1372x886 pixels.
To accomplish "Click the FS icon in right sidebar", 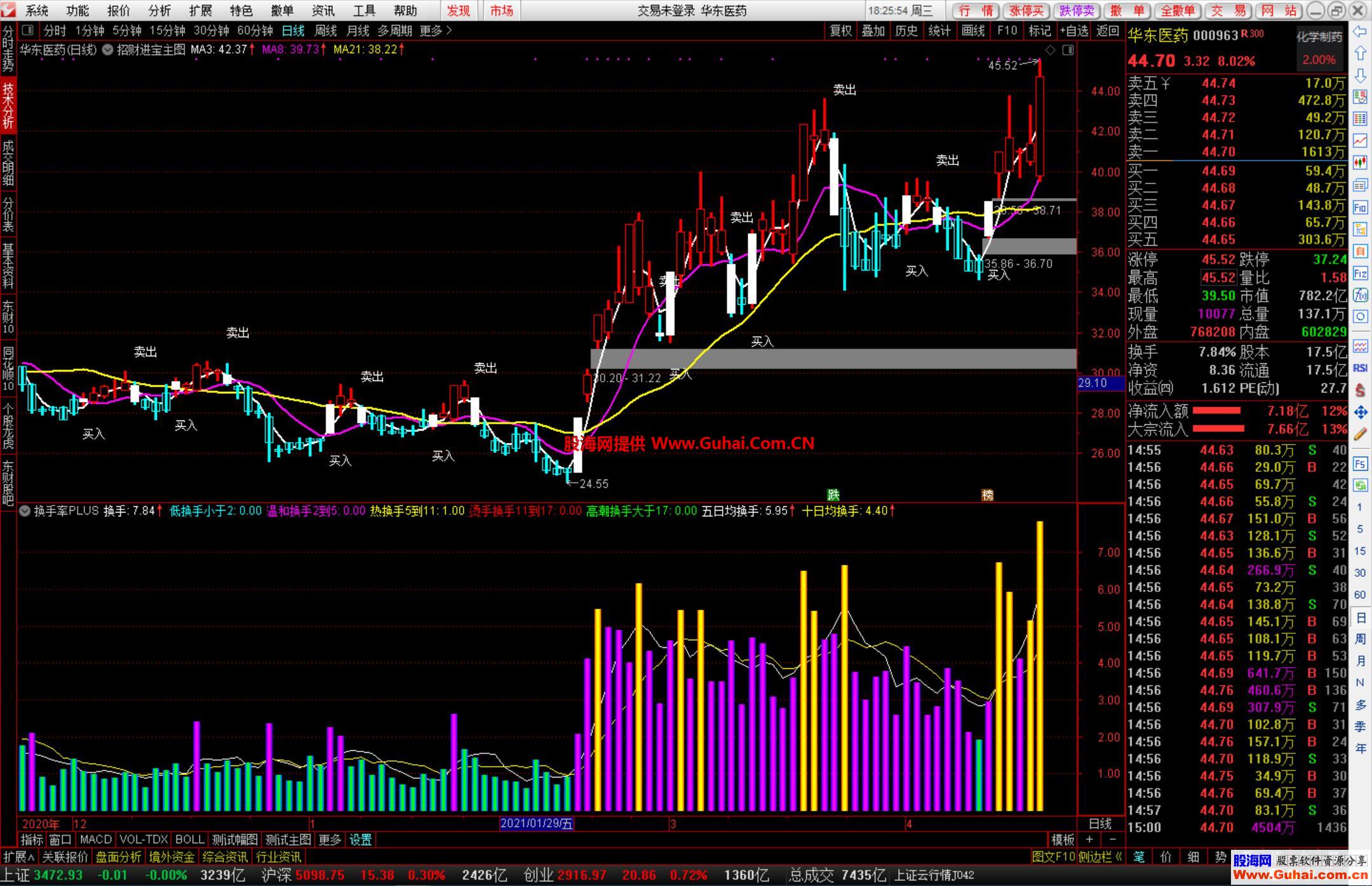I will point(1360,464).
